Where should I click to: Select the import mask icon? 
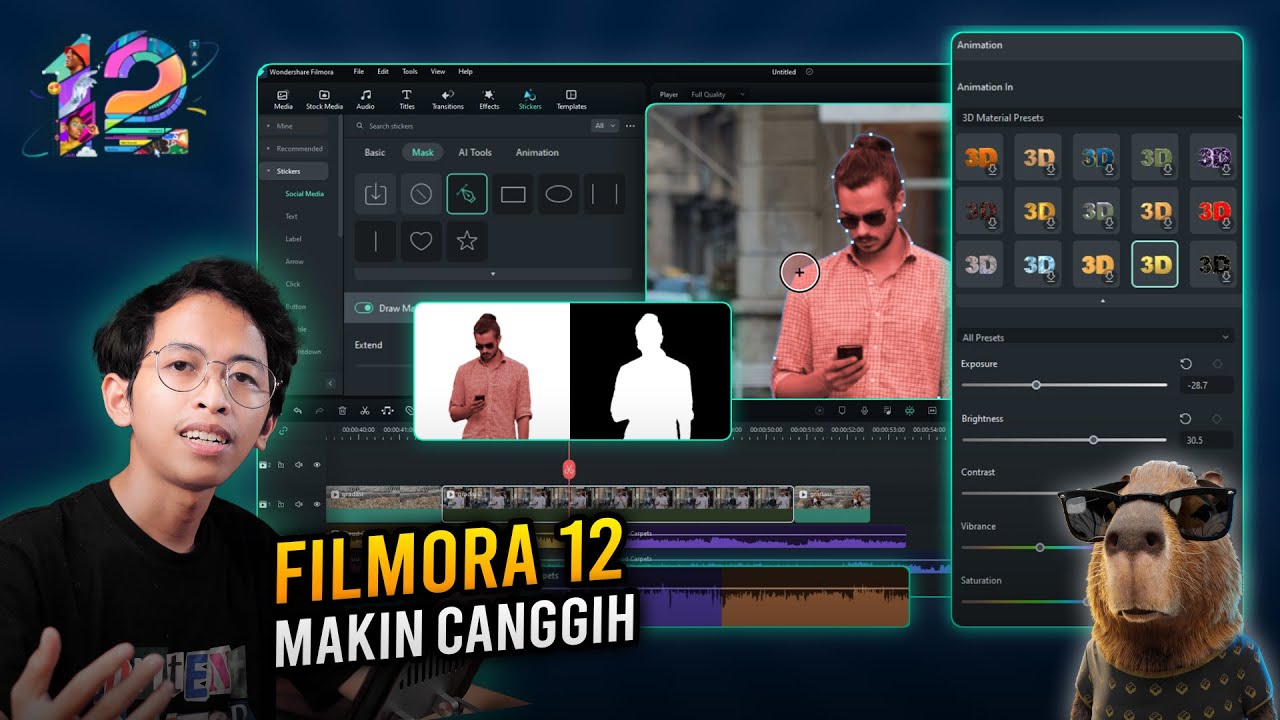coord(375,194)
